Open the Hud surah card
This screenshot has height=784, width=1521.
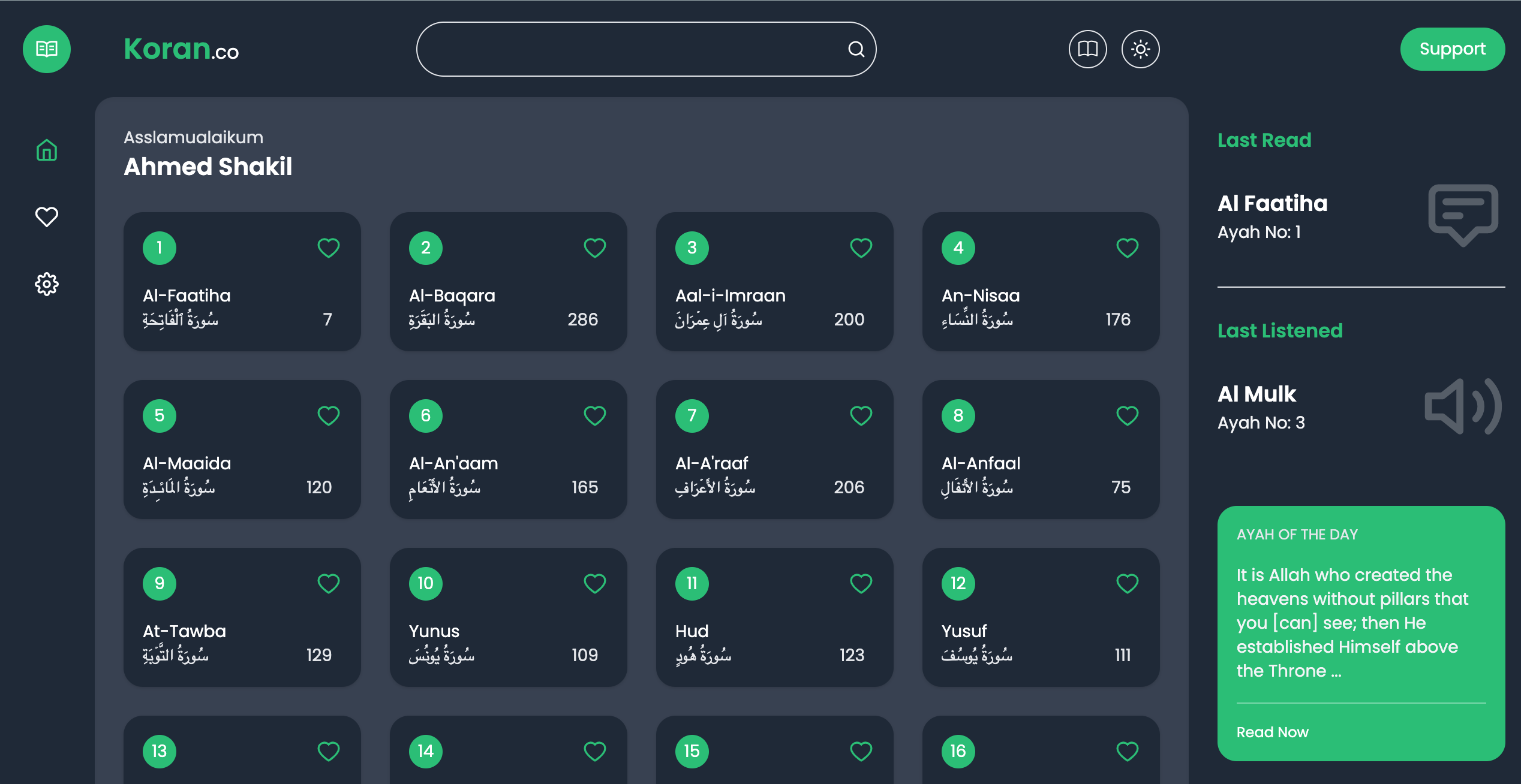pyautogui.click(x=774, y=617)
